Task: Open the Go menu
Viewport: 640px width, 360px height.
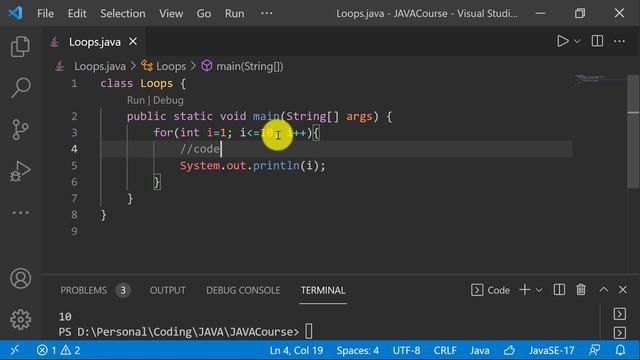Action: (204, 13)
